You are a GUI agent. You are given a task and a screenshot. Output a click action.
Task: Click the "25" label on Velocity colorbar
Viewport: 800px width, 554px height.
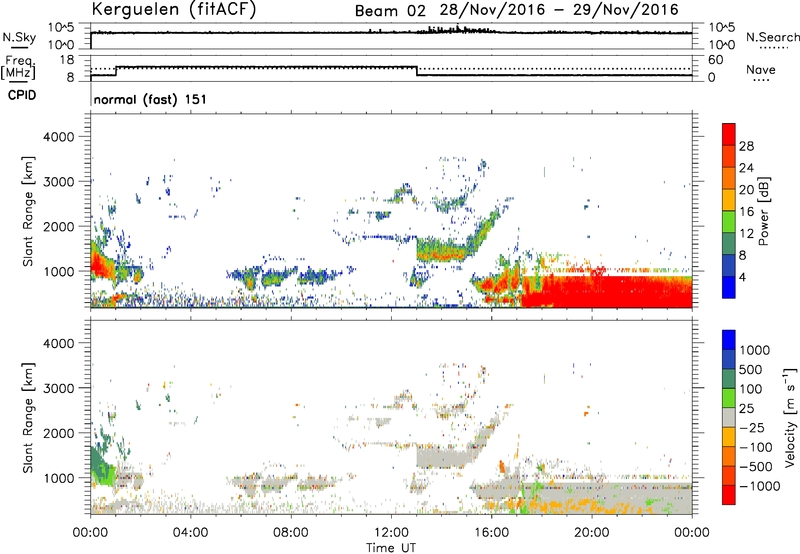[x=746, y=409]
